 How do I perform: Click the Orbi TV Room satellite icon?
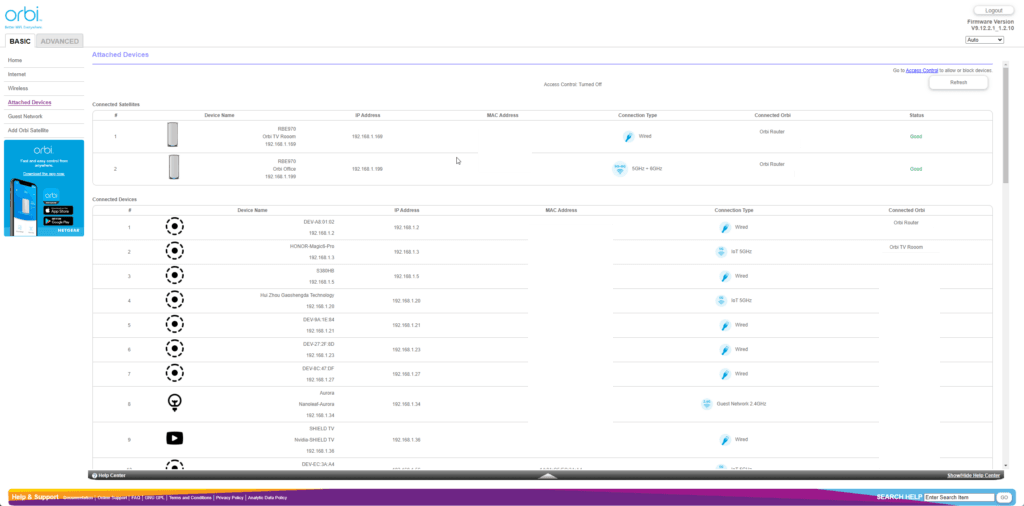[x=173, y=135]
